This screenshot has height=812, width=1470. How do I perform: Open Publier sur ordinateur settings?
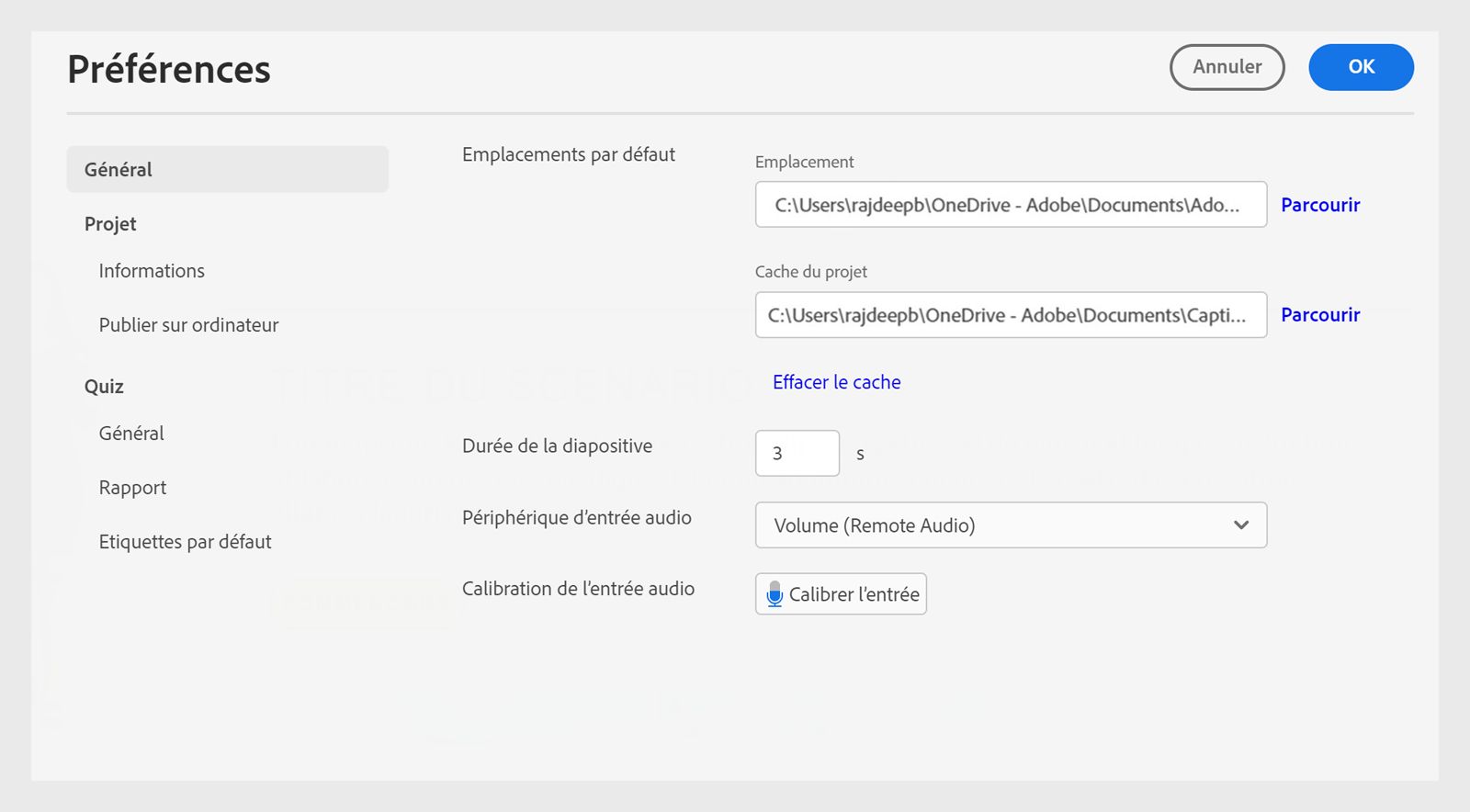click(x=188, y=325)
